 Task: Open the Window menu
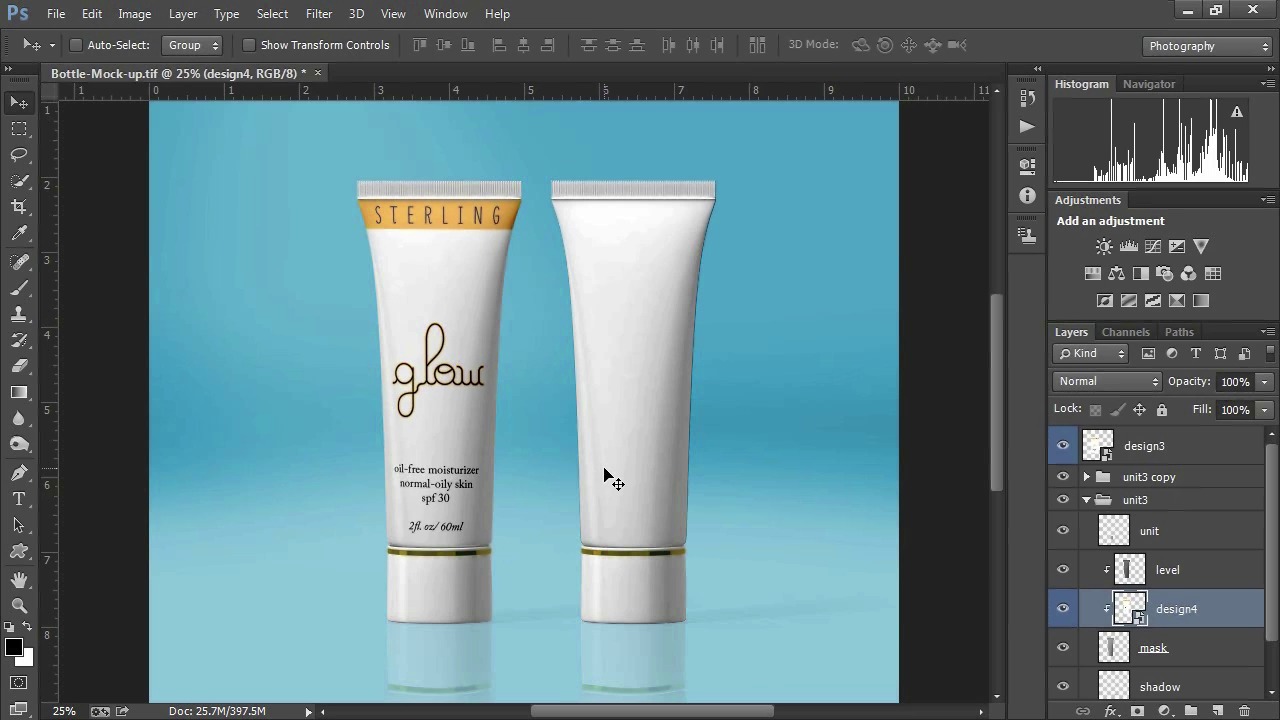(x=445, y=14)
